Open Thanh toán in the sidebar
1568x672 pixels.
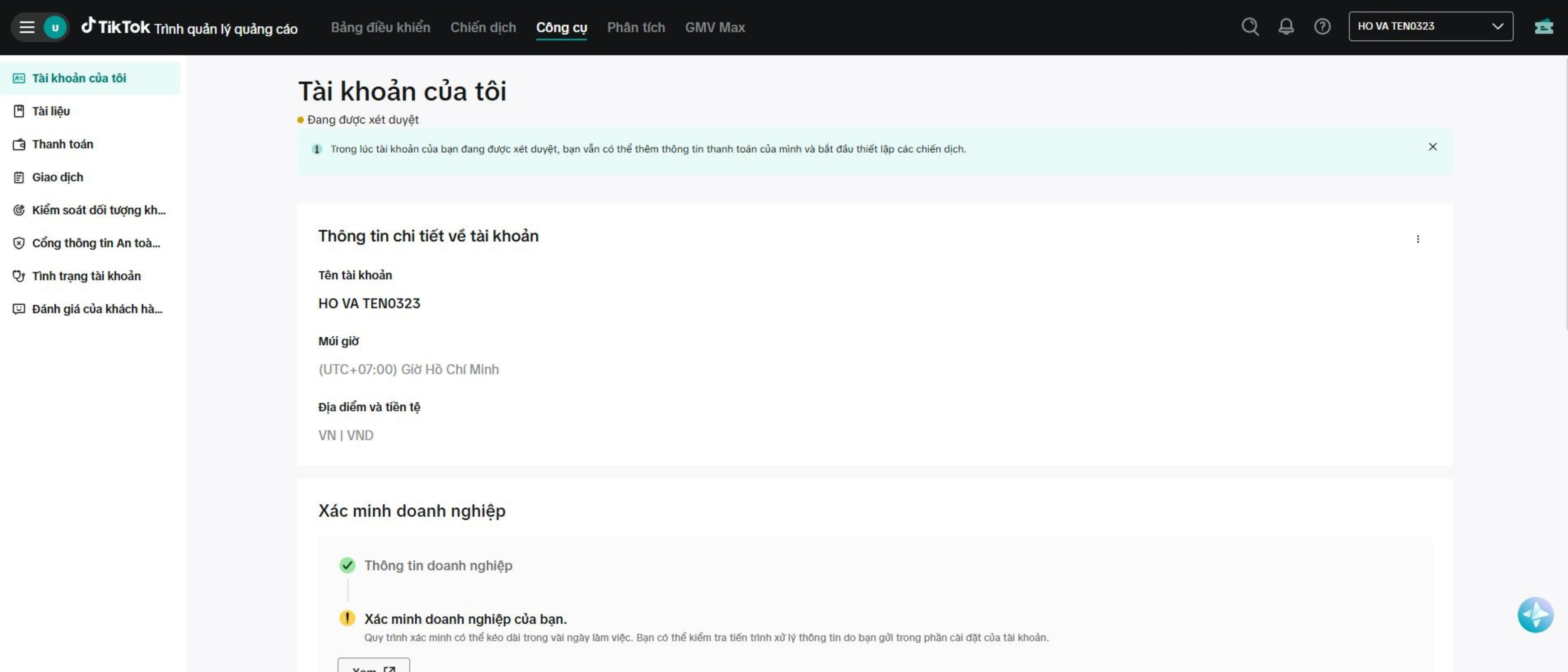[x=62, y=144]
